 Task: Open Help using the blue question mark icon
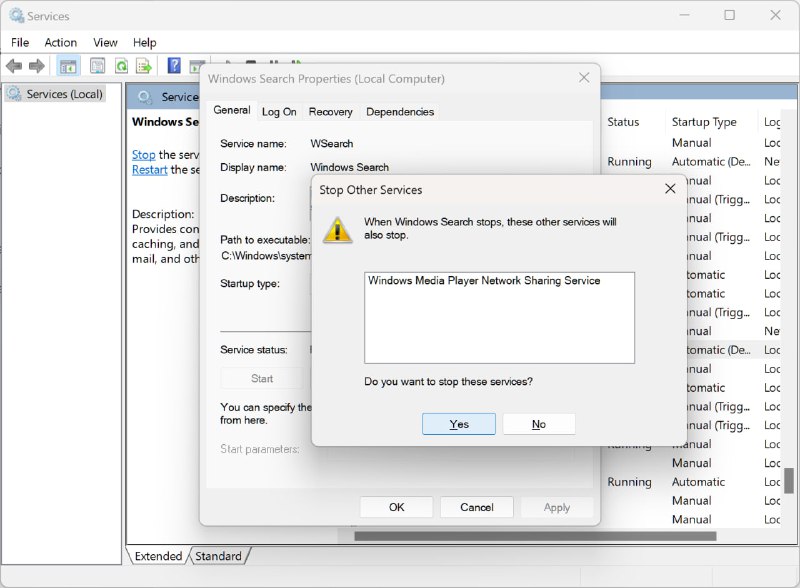[x=174, y=65]
